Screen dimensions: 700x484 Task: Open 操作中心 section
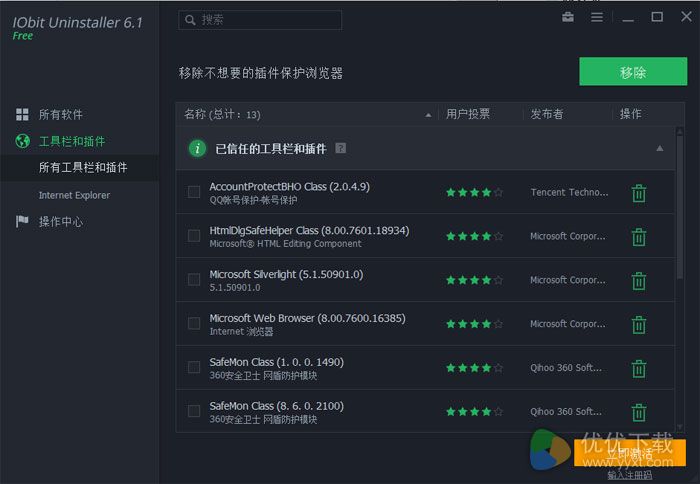[x=60, y=221]
